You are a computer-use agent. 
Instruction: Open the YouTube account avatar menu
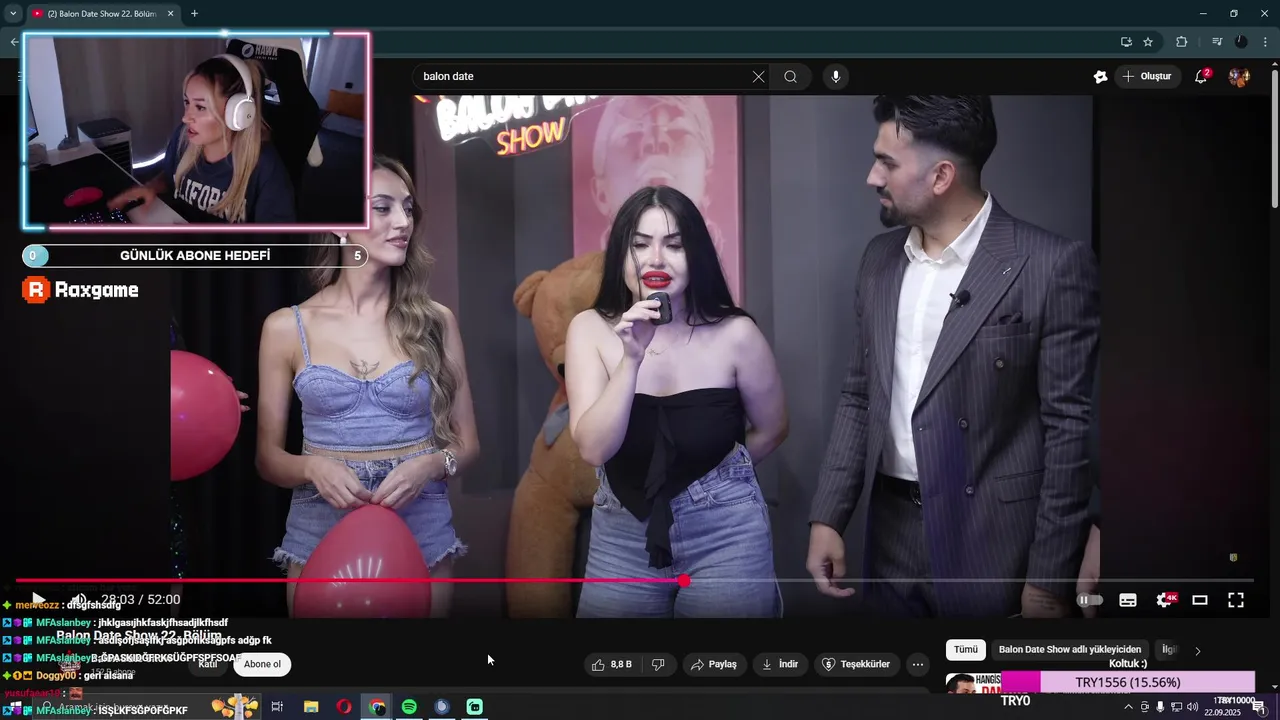(x=1239, y=77)
